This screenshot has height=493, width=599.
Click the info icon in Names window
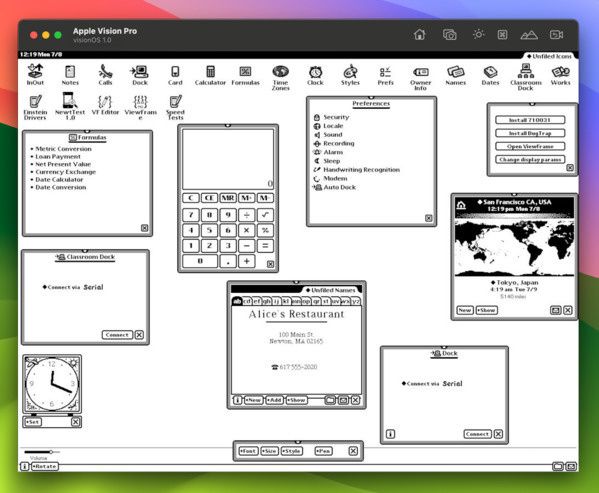click(237, 400)
